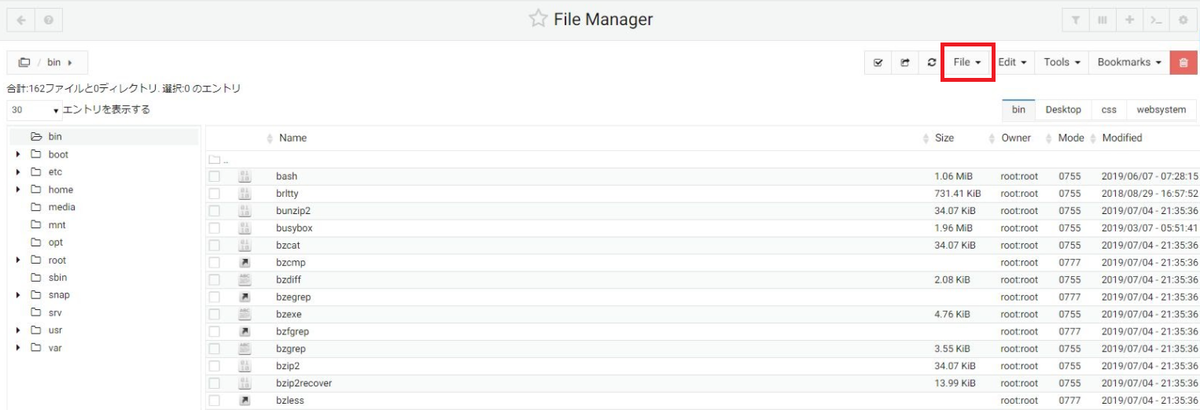Click the select-all checkmark toolbar icon
The image size is (1200, 410).
click(x=878, y=62)
